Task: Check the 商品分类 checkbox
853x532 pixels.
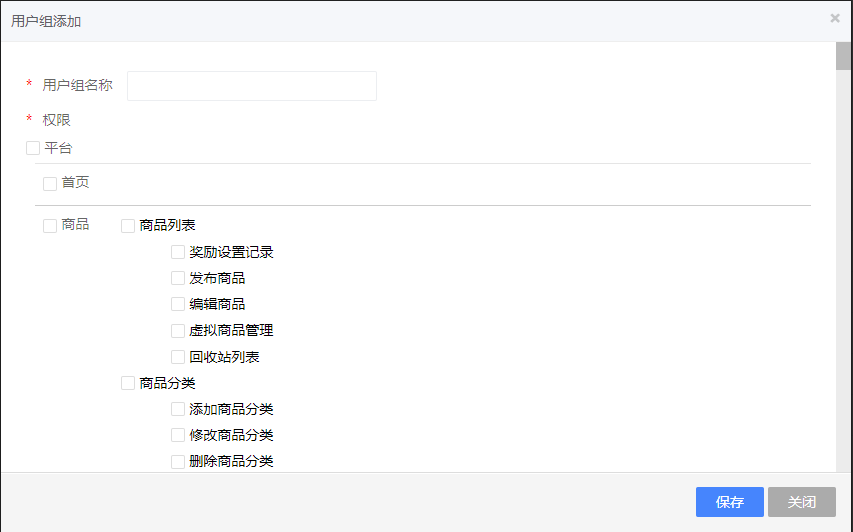Action: coord(128,383)
